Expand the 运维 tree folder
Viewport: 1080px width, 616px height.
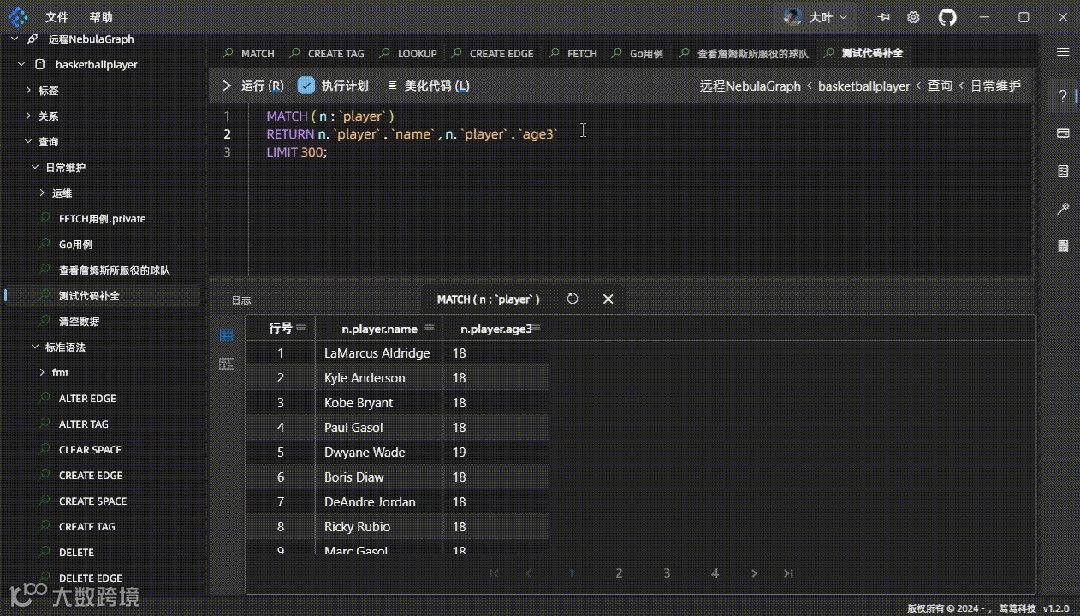pos(42,193)
